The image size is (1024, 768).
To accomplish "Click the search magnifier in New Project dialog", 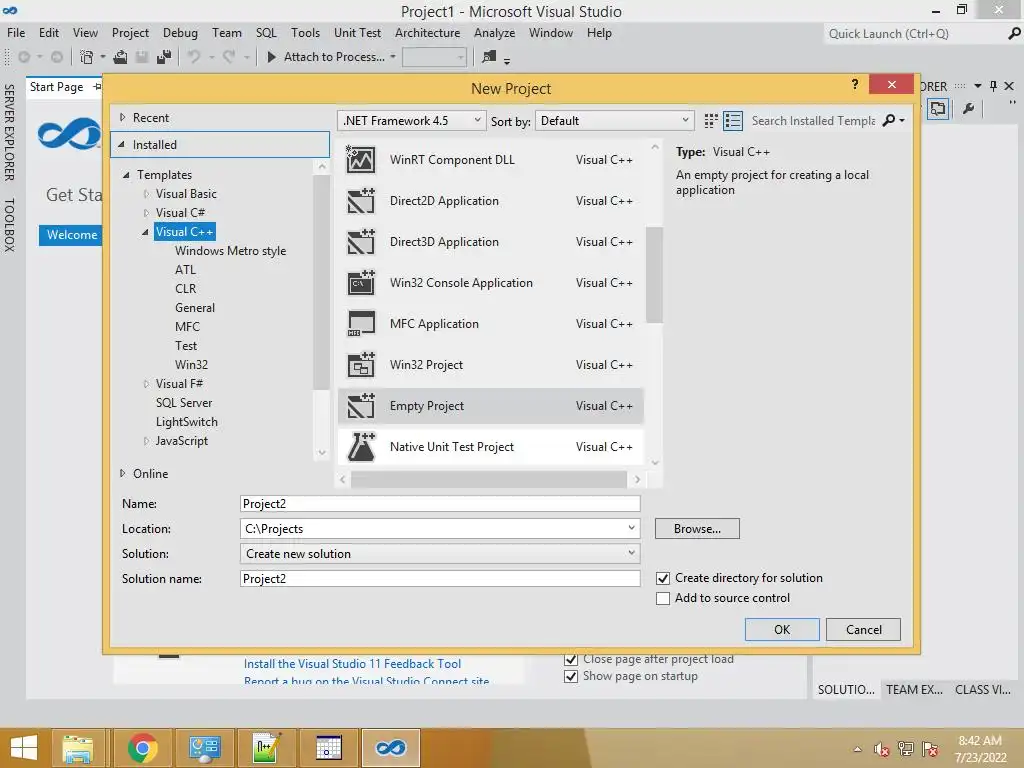I will point(889,121).
